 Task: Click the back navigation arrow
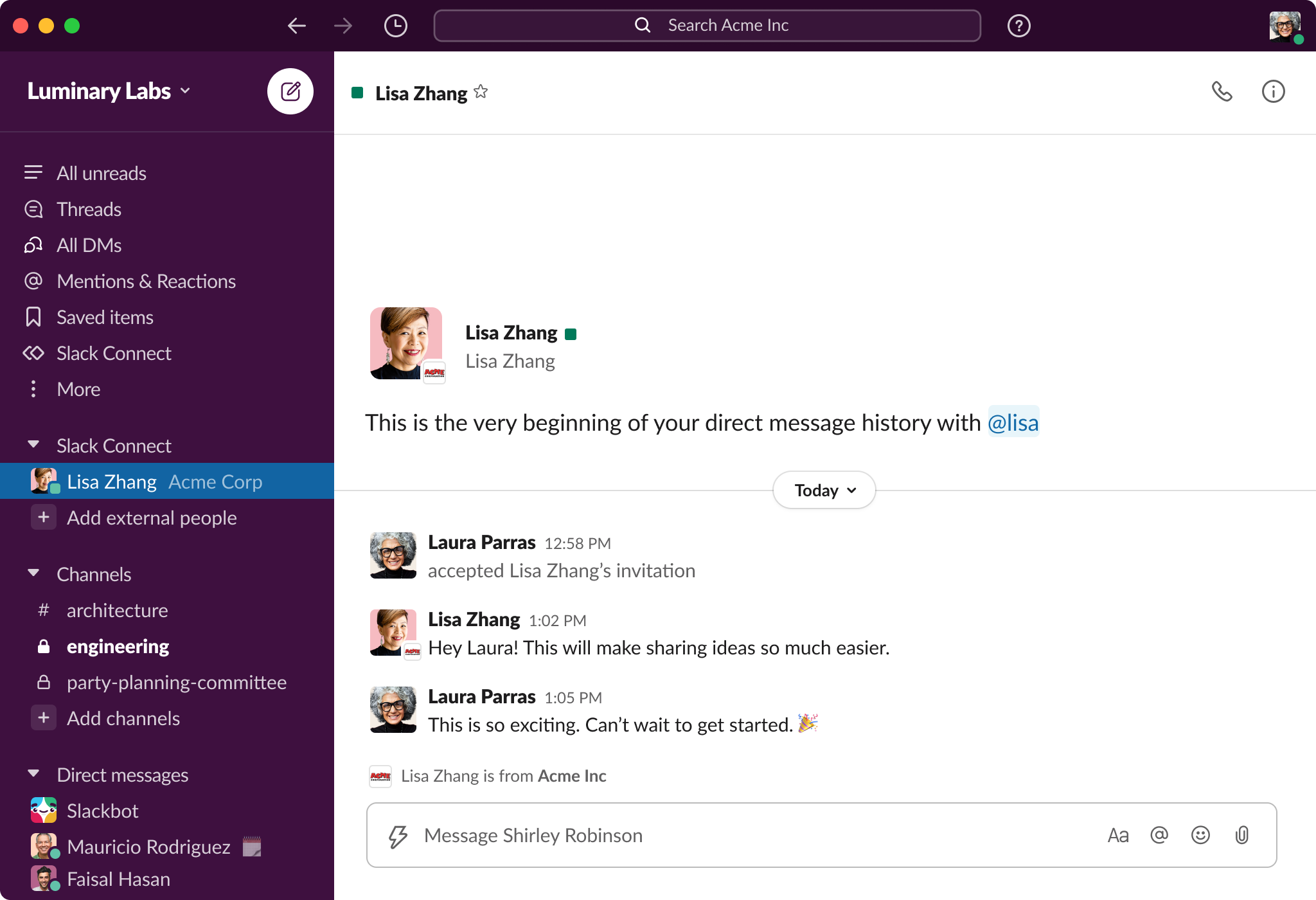[x=297, y=26]
